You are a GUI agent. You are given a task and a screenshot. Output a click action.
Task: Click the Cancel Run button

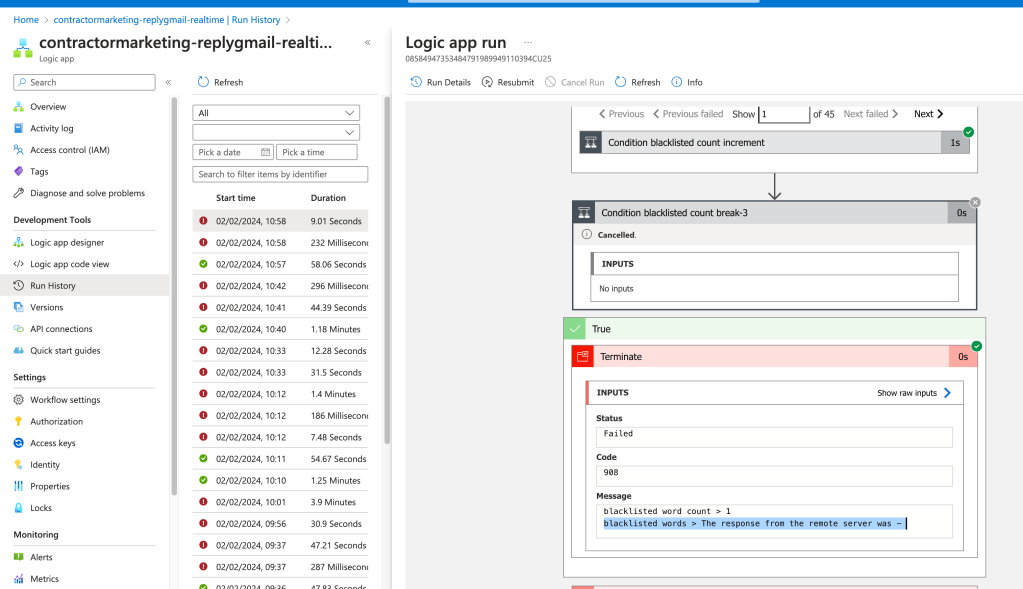(575, 82)
